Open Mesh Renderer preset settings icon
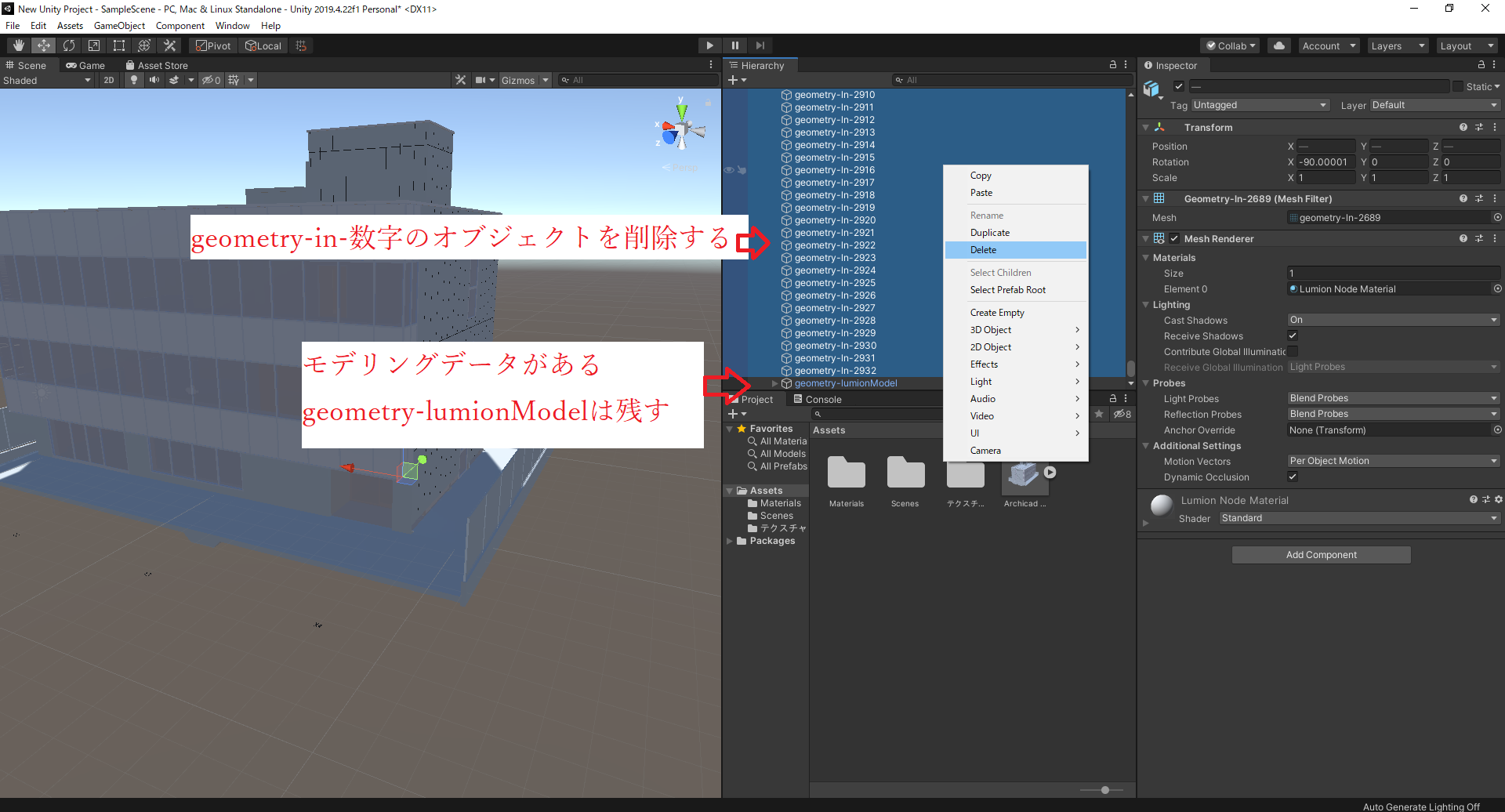 [1479, 238]
